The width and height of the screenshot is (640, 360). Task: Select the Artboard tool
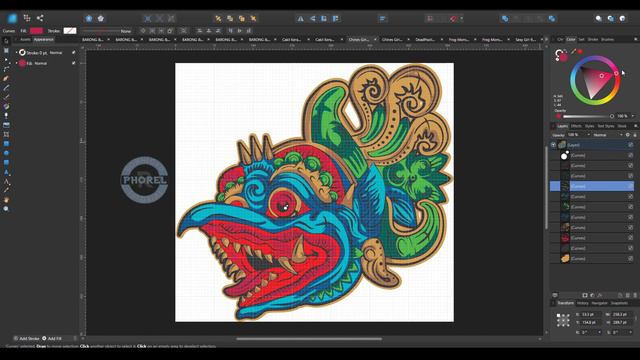point(6,50)
